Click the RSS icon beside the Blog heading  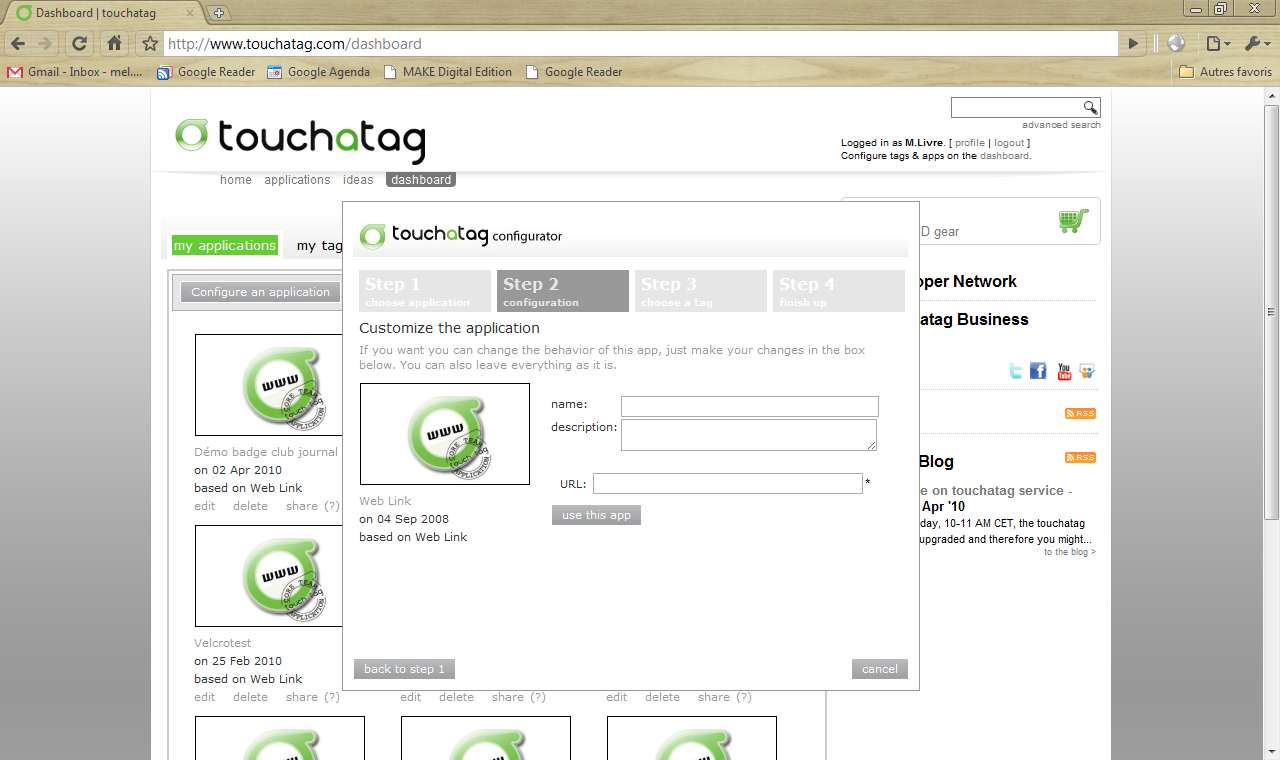coord(1080,458)
